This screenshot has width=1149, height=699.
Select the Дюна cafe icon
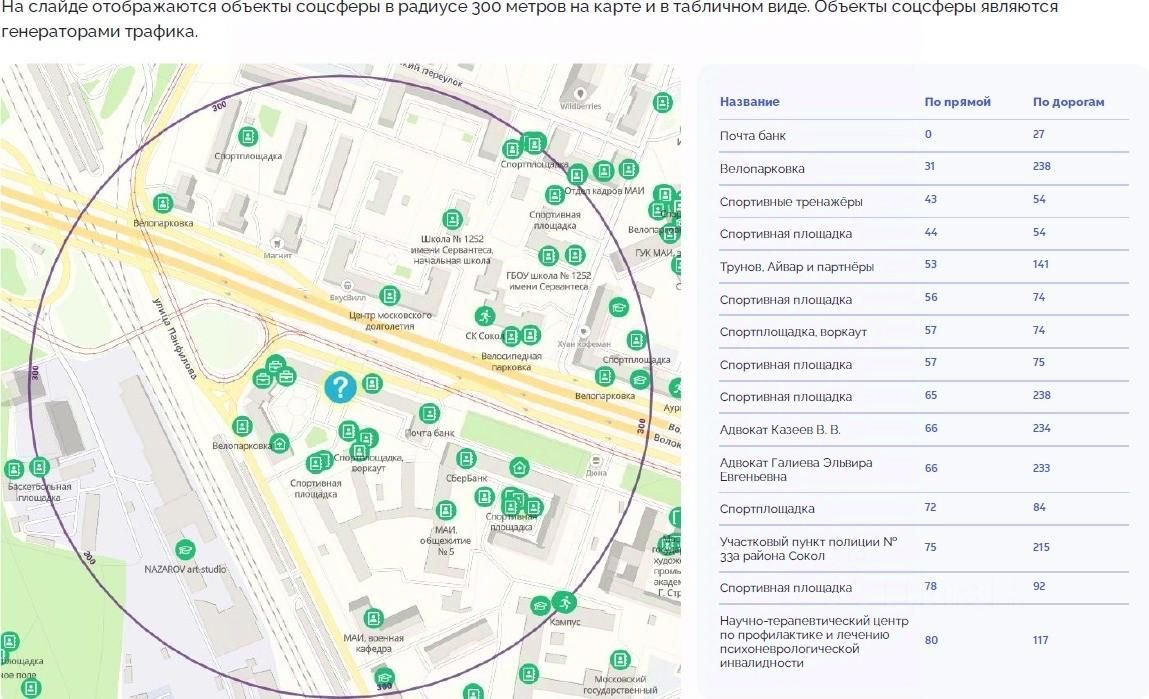tap(596, 461)
